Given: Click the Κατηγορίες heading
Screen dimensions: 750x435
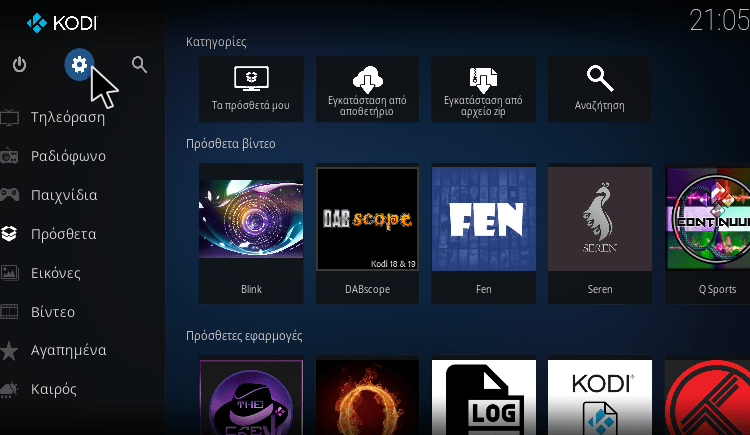Looking at the screenshot, I should pyautogui.click(x=216, y=42).
